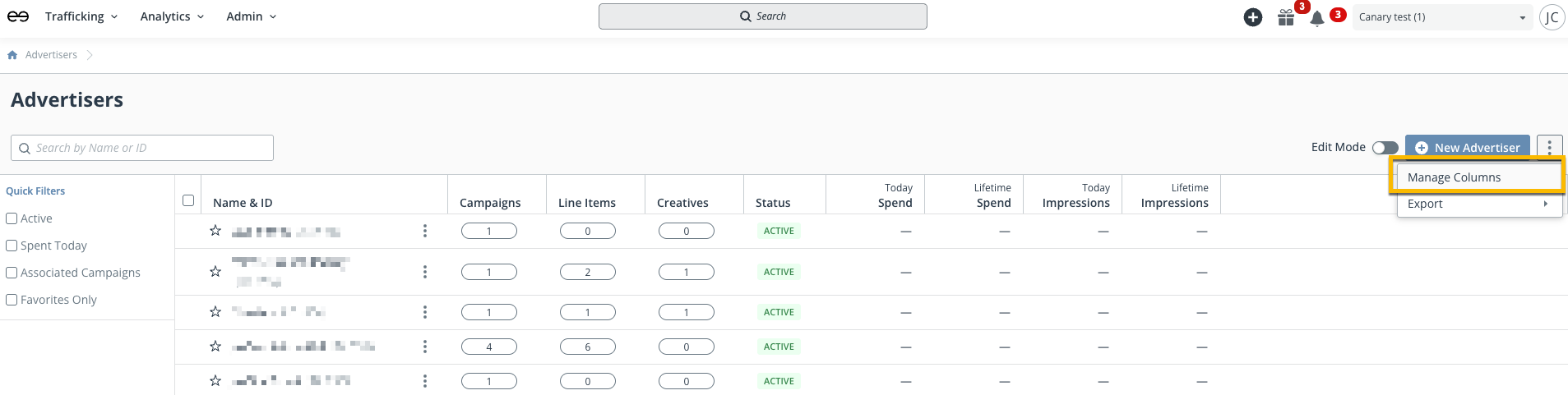Click the New Advertiser button
The width and height of the screenshot is (1568, 395).
(1467, 148)
